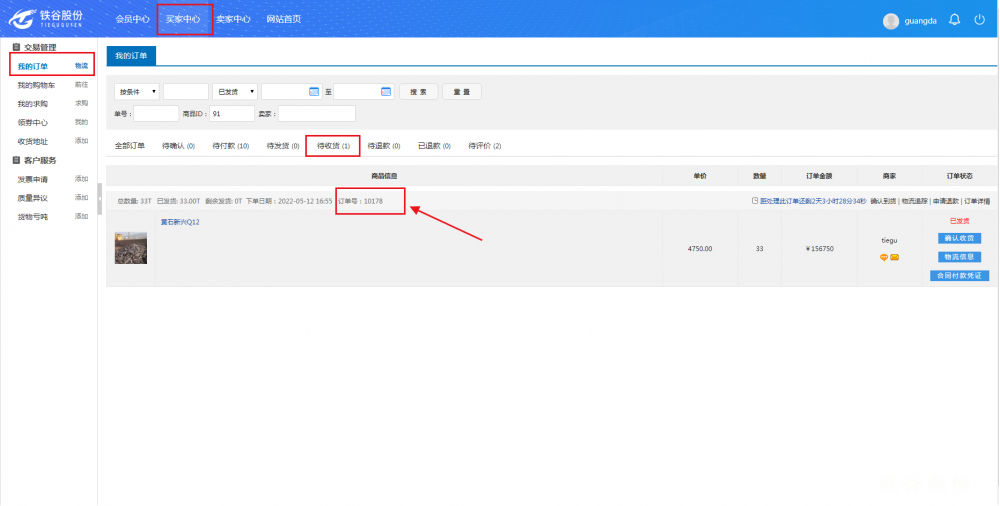Open the start date calendar picker
This screenshot has height=506, width=1000.
pyautogui.click(x=314, y=91)
